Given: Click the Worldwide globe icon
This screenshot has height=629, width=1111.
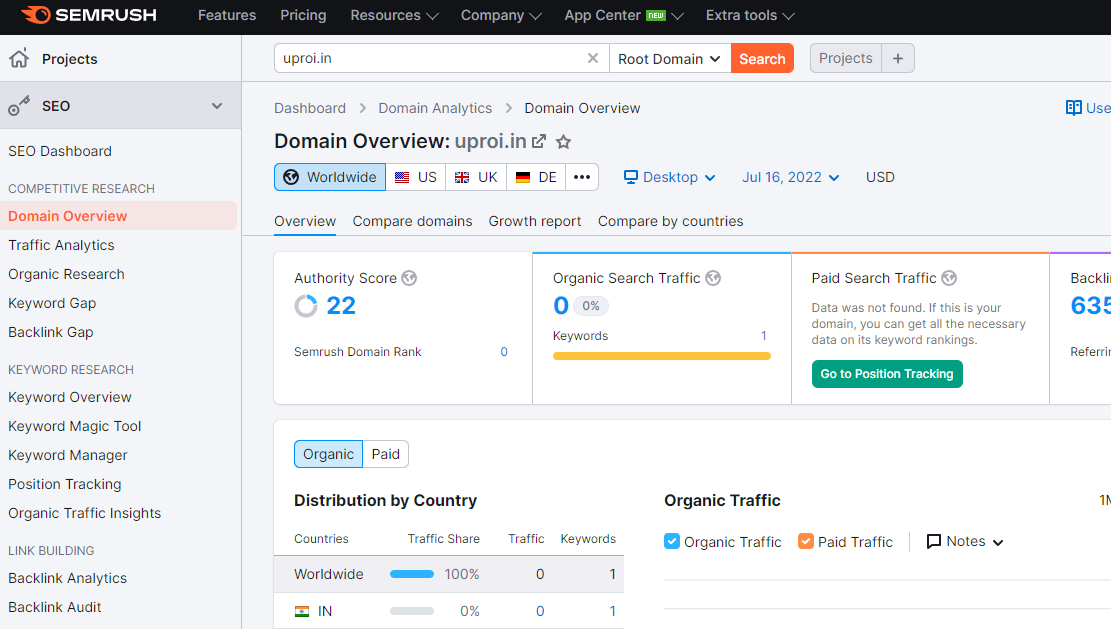Looking at the screenshot, I should point(291,177).
